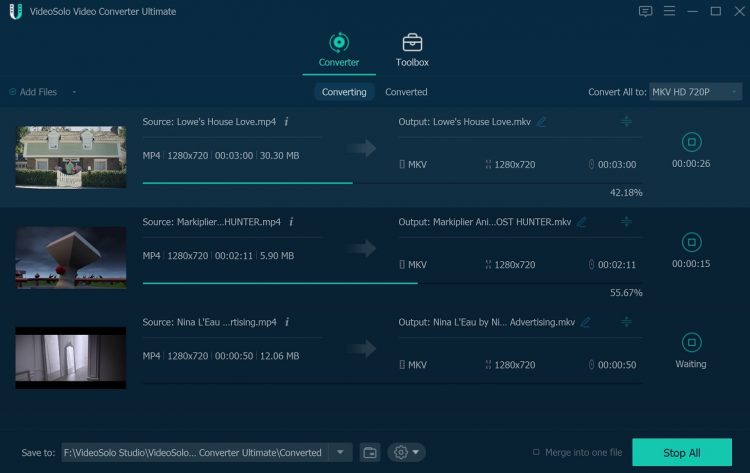
Task: Click the 55.67% progress value
Action: pos(626,293)
